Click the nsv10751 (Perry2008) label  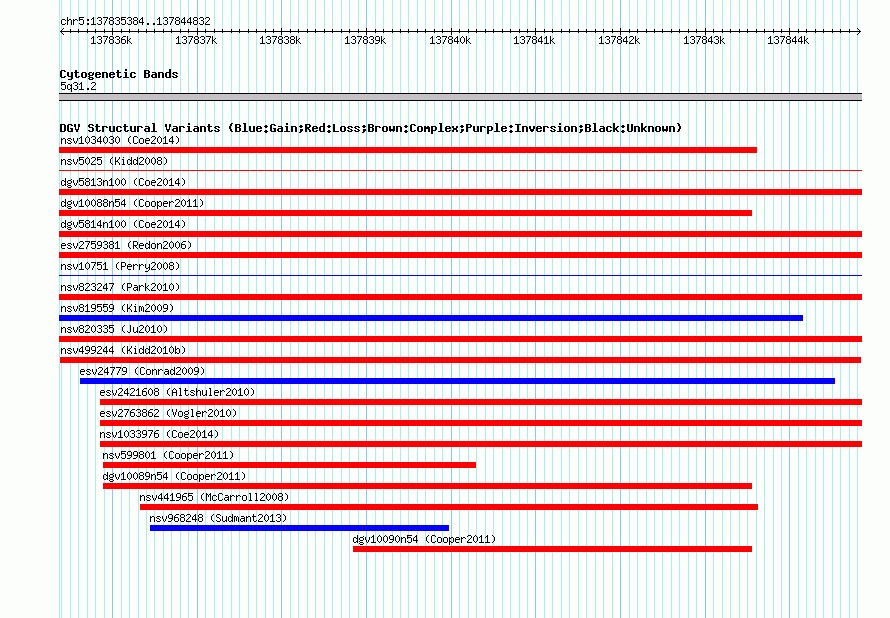click(x=120, y=266)
